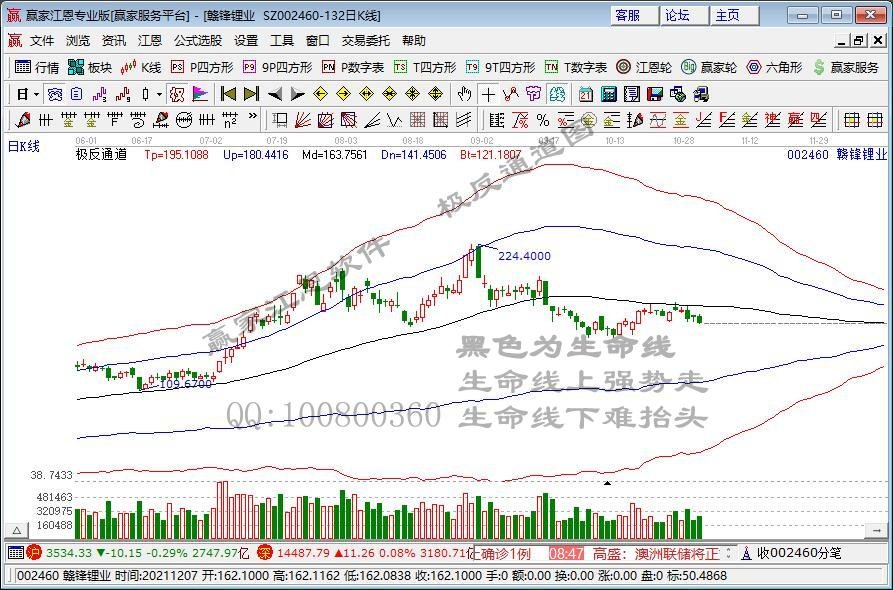Open the 行情 market quotes view
Viewport: 893px width, 590px height.
coord(37,67)
